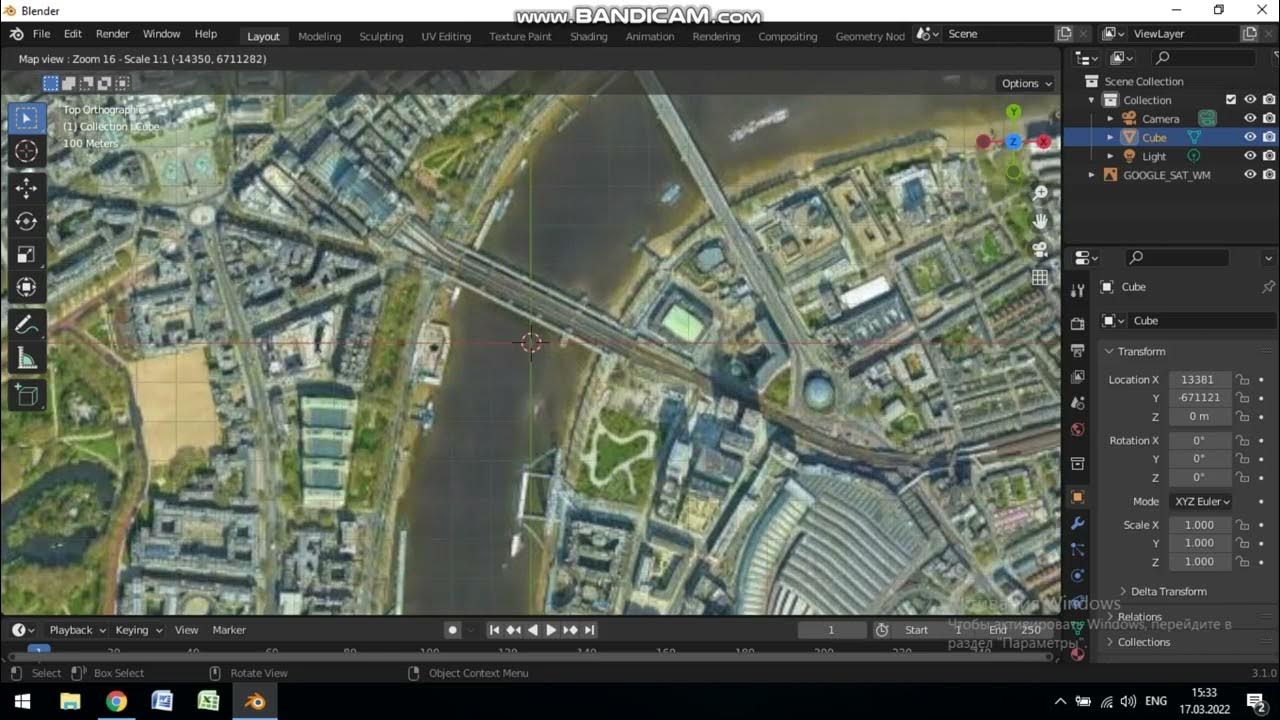Open Render properties tab
This screenshot has height=720, width=1280.
point(1077,324)
